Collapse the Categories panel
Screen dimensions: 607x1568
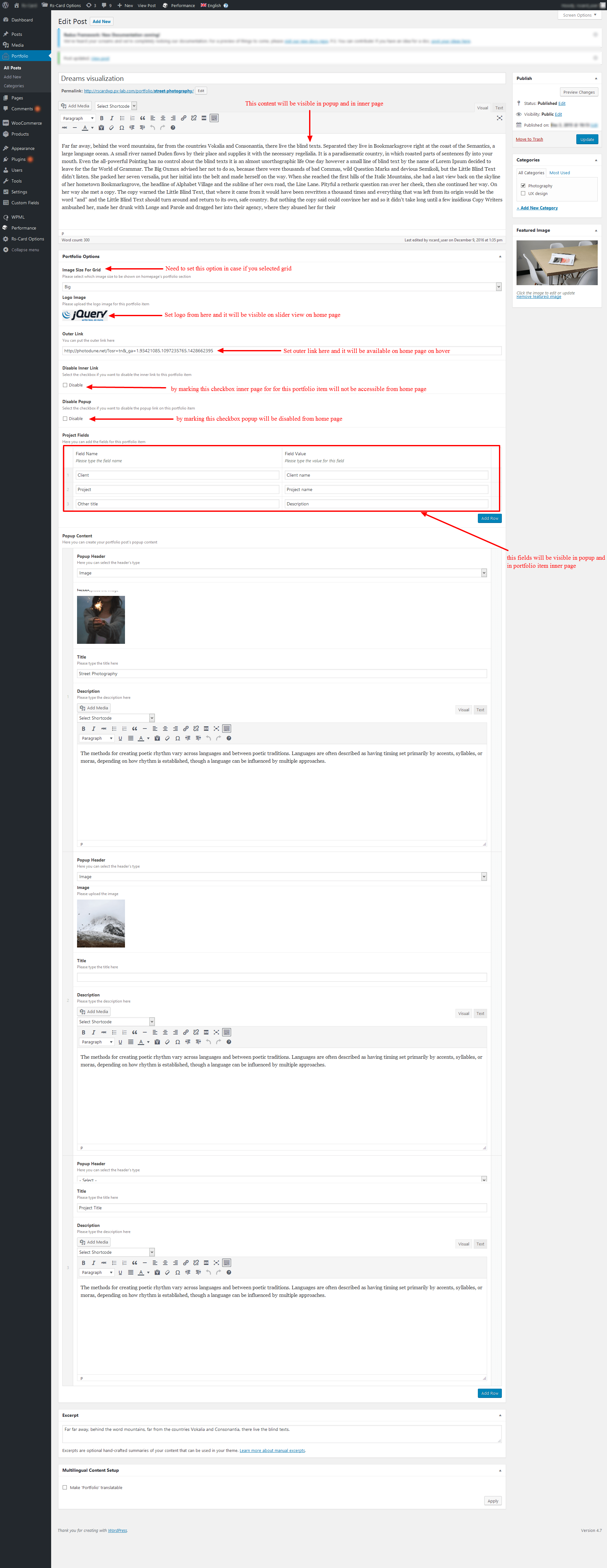[x=595, y=160]
